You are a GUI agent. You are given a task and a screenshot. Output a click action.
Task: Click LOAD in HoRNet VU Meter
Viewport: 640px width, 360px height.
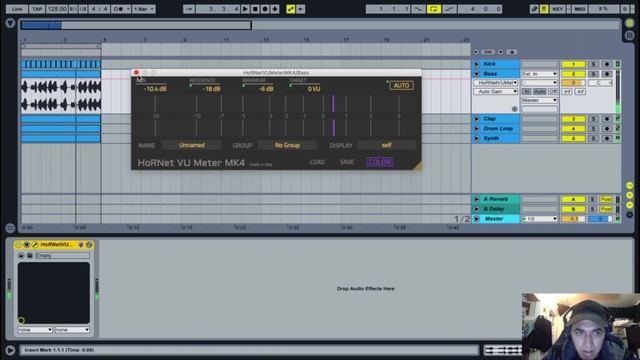tap(317, 162)
